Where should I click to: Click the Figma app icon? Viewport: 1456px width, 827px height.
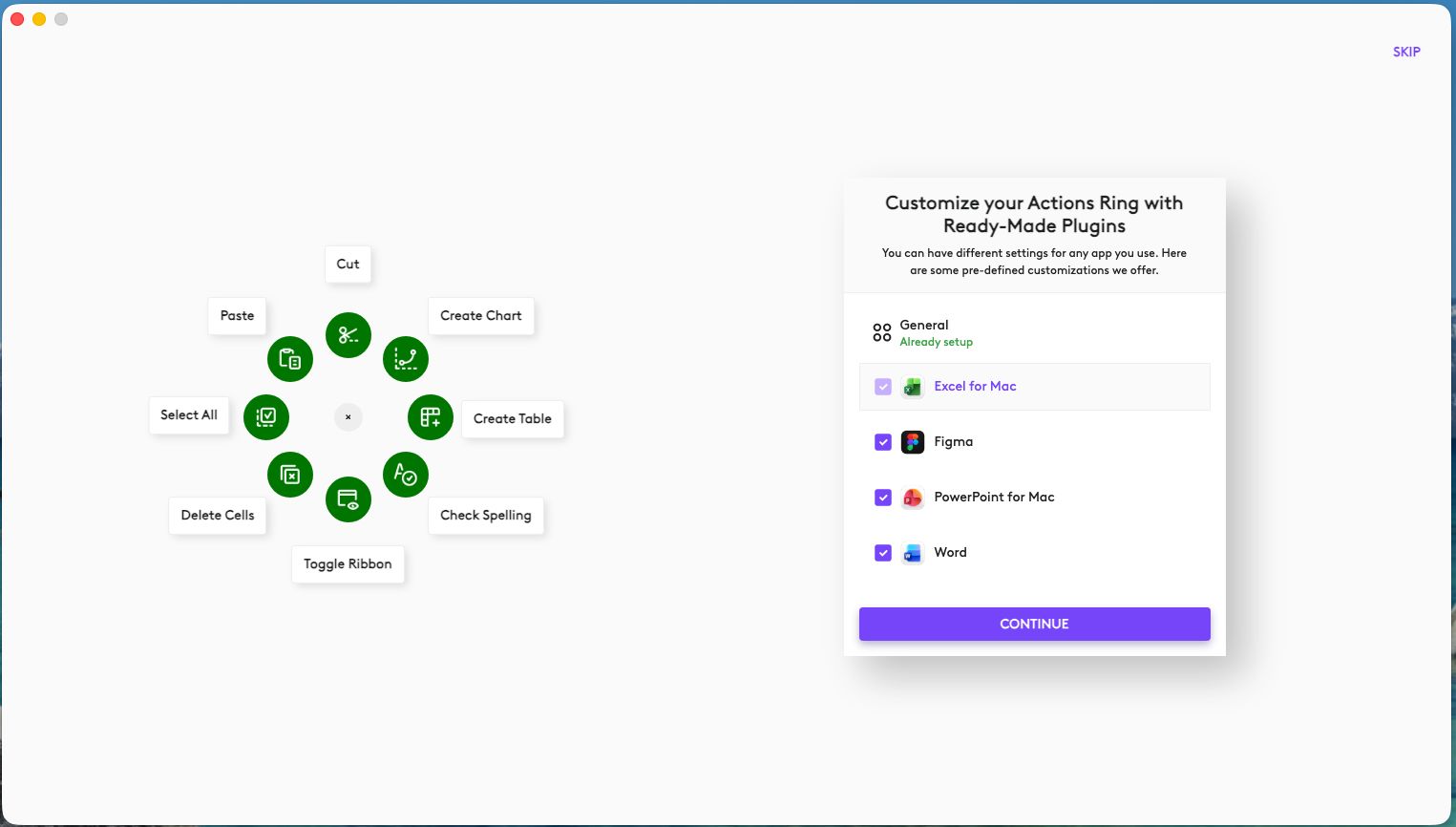click(x=913, y=442)
